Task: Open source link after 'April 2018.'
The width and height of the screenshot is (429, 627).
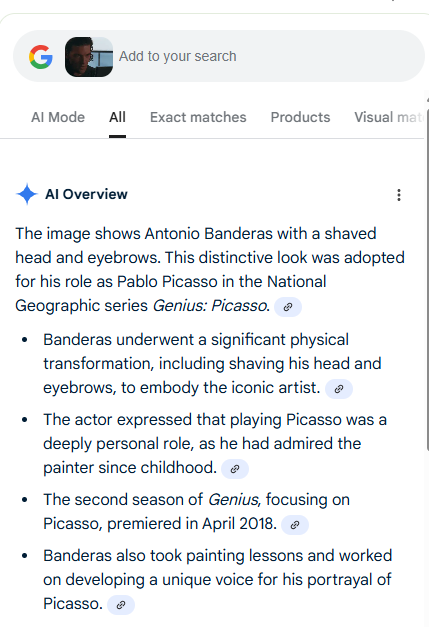Action: (x=295, y=525)
